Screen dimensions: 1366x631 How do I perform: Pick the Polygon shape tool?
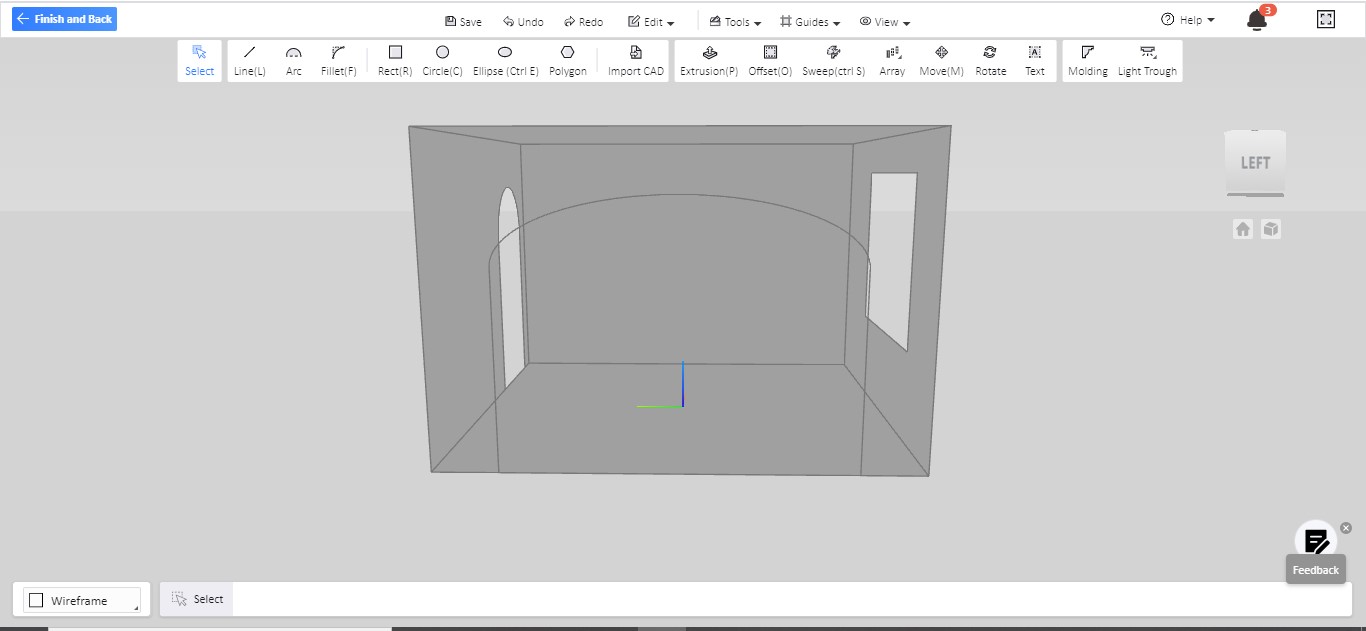[x=567, y=60]
